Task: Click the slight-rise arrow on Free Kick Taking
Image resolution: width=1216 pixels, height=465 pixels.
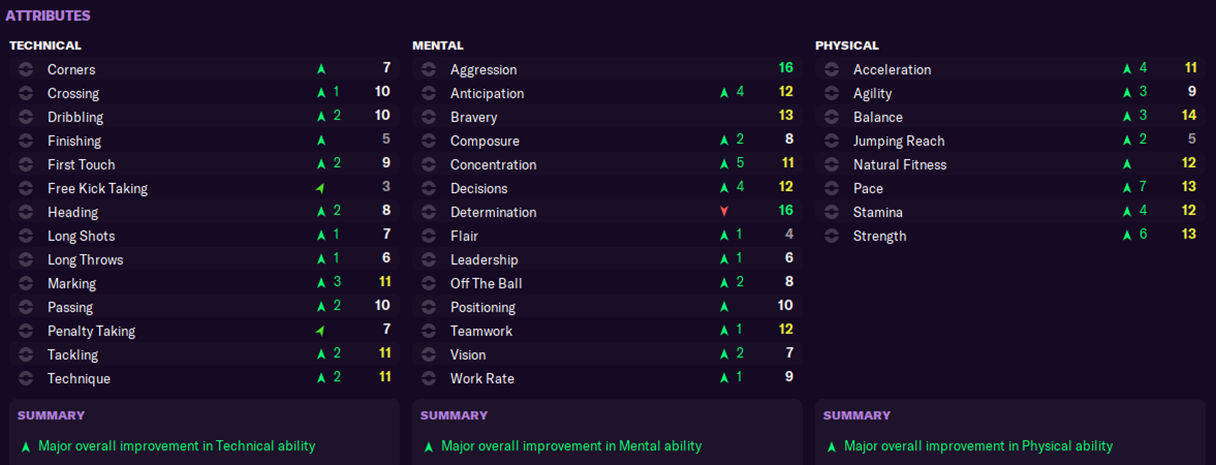Action: [x=321, y=189]
